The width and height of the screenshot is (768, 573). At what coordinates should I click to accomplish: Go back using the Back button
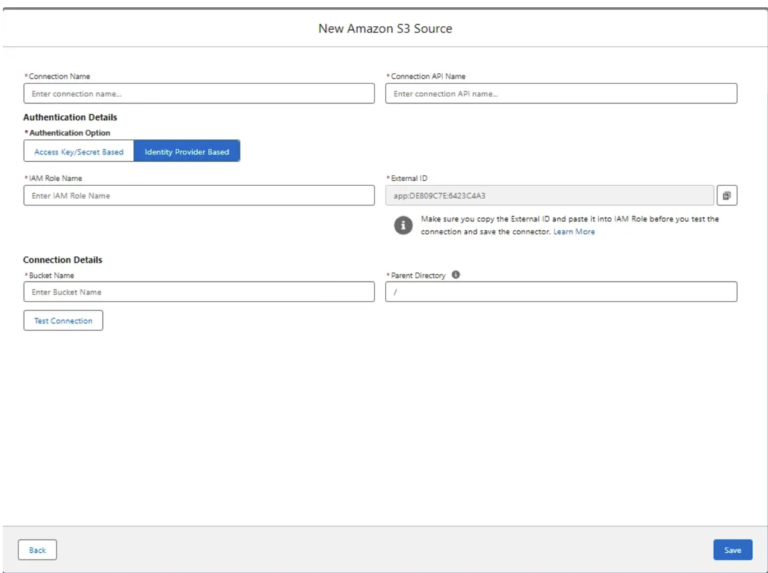point(37,550)
